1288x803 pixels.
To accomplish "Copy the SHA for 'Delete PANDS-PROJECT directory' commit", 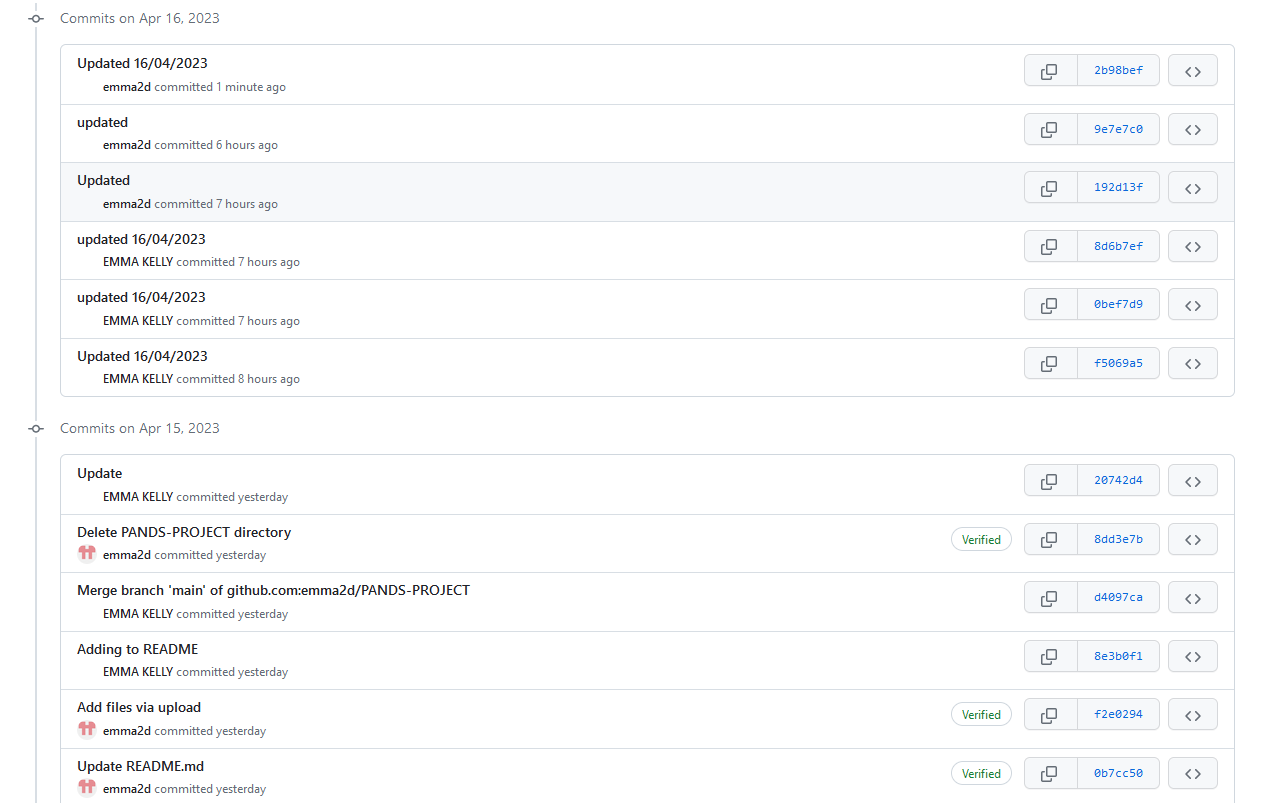I will 1049,539.
